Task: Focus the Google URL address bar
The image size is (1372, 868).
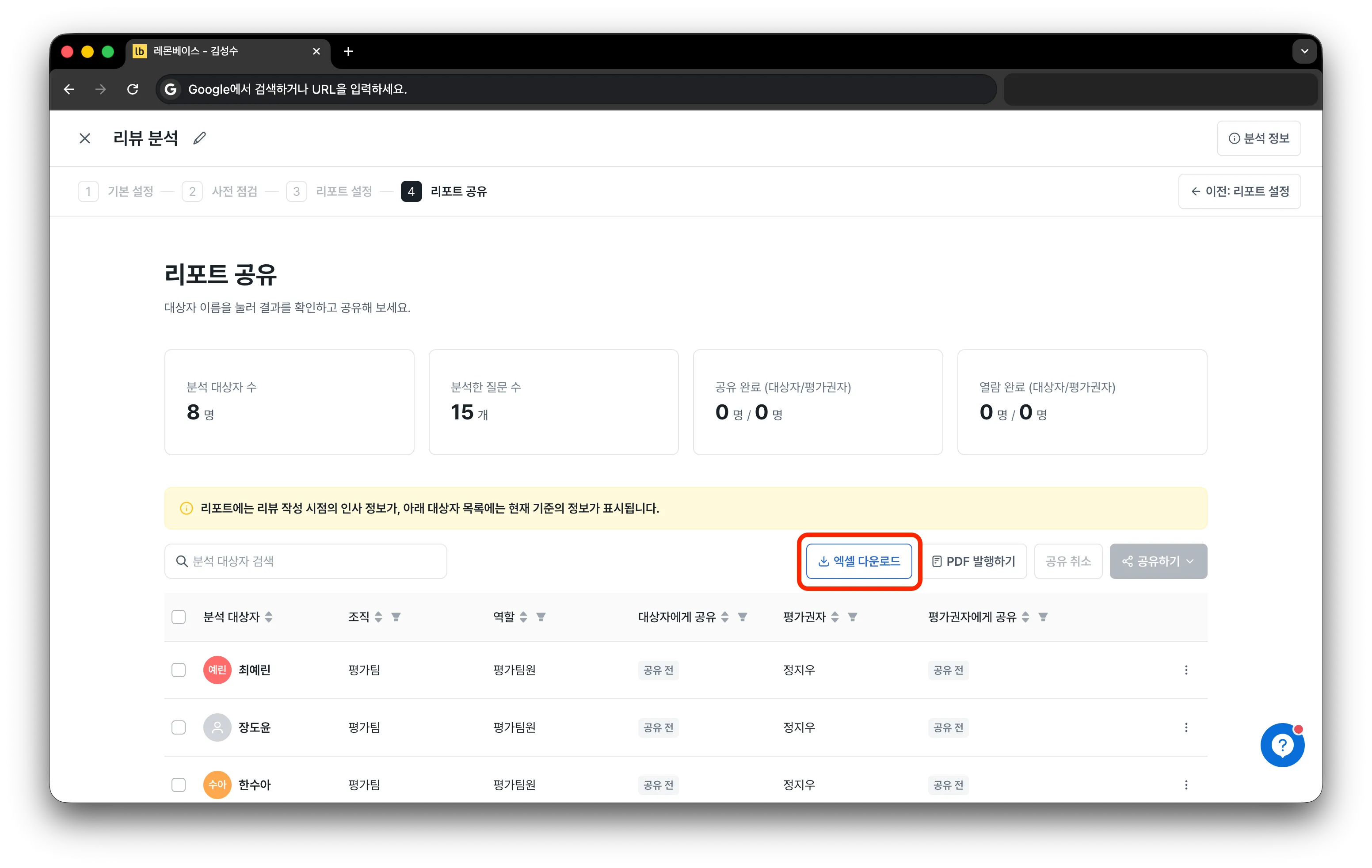Action: tap(575, 89)
